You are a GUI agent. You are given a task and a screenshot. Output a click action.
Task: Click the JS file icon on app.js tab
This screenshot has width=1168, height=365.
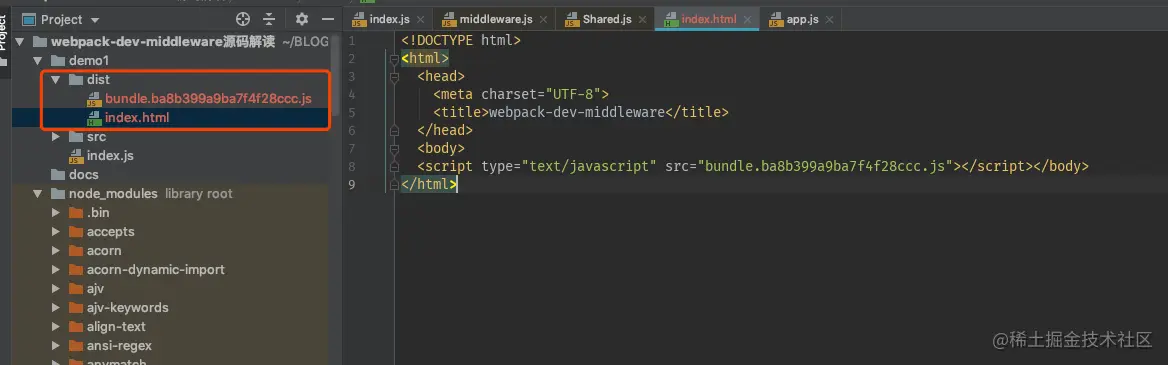click(x=775, y=20)
